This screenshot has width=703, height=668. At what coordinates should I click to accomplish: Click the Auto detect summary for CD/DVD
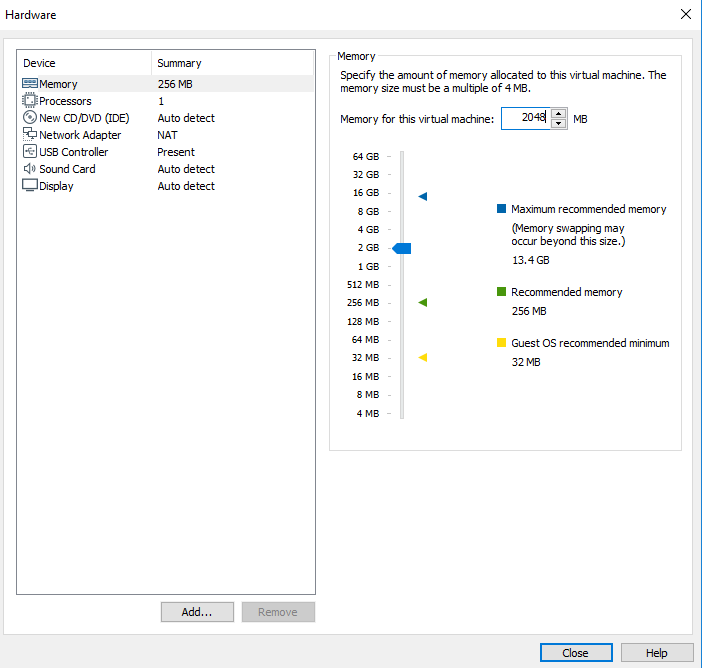(186, 118)
